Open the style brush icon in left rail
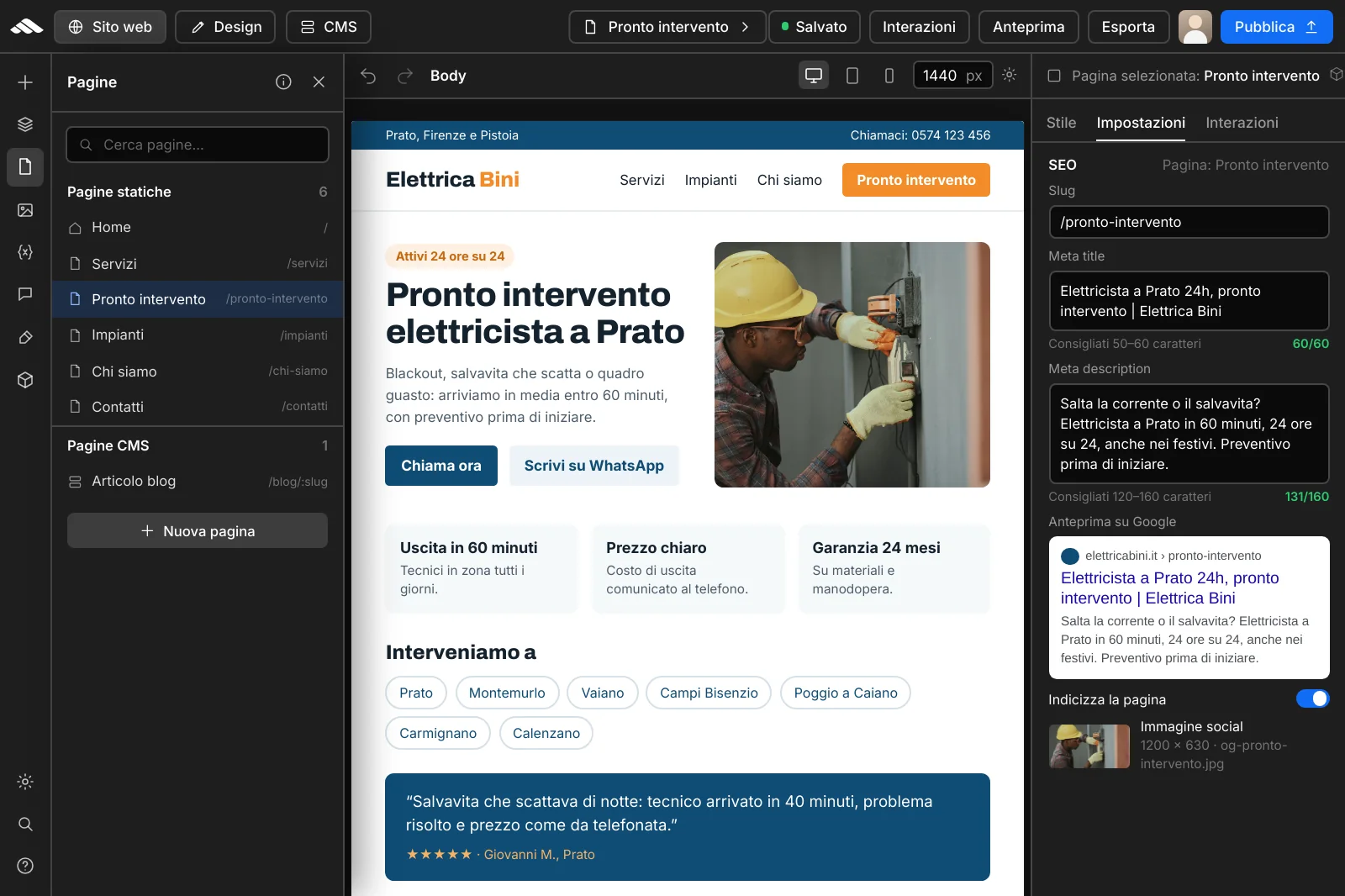 point(25,337)
